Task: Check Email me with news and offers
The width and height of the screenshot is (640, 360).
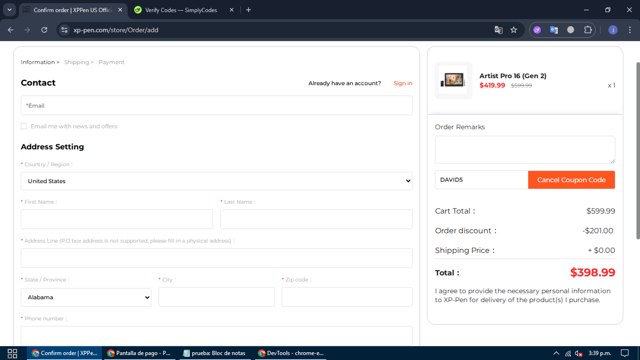Action: point(24,126)
